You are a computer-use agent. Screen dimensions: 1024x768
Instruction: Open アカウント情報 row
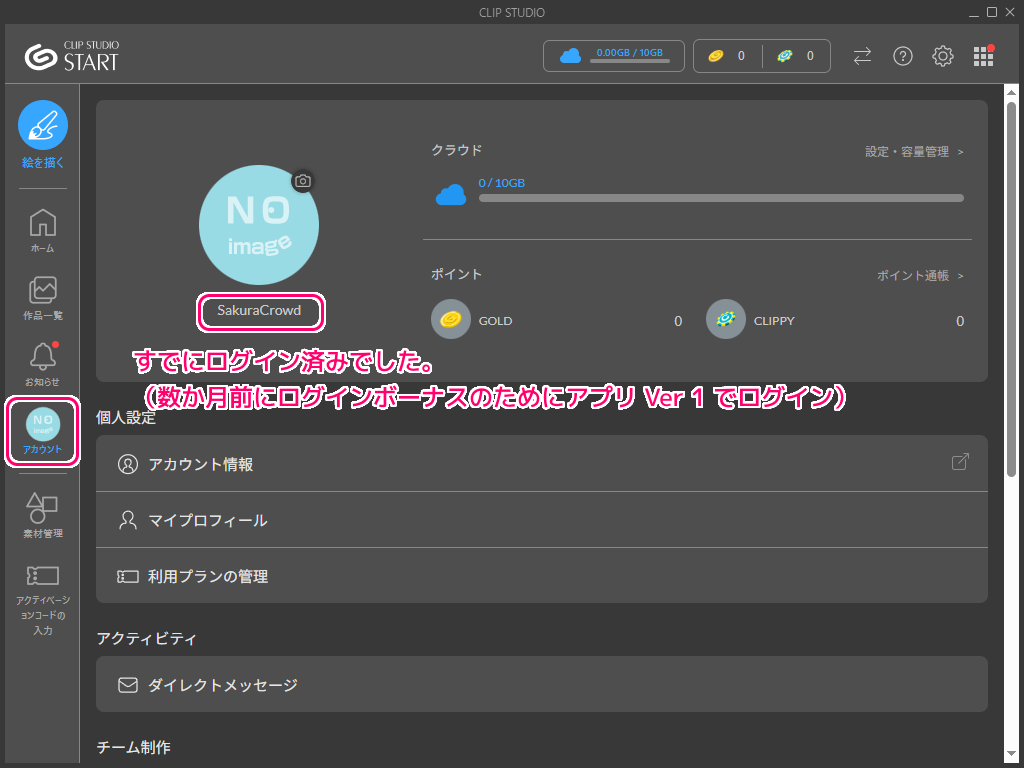pyautogui.click(x=541, y=464)
